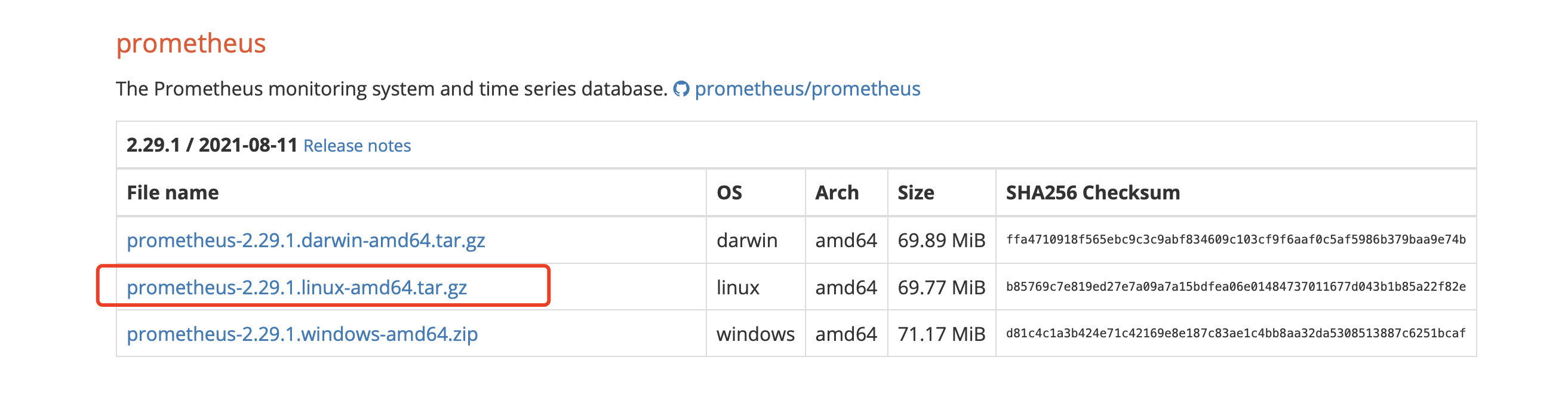Image resolution: width=1568 pixels, height=400 pixels.
Task: Select the amd64 Arch cell for windows
Action: pyautogui.click(x=846, y=334)
